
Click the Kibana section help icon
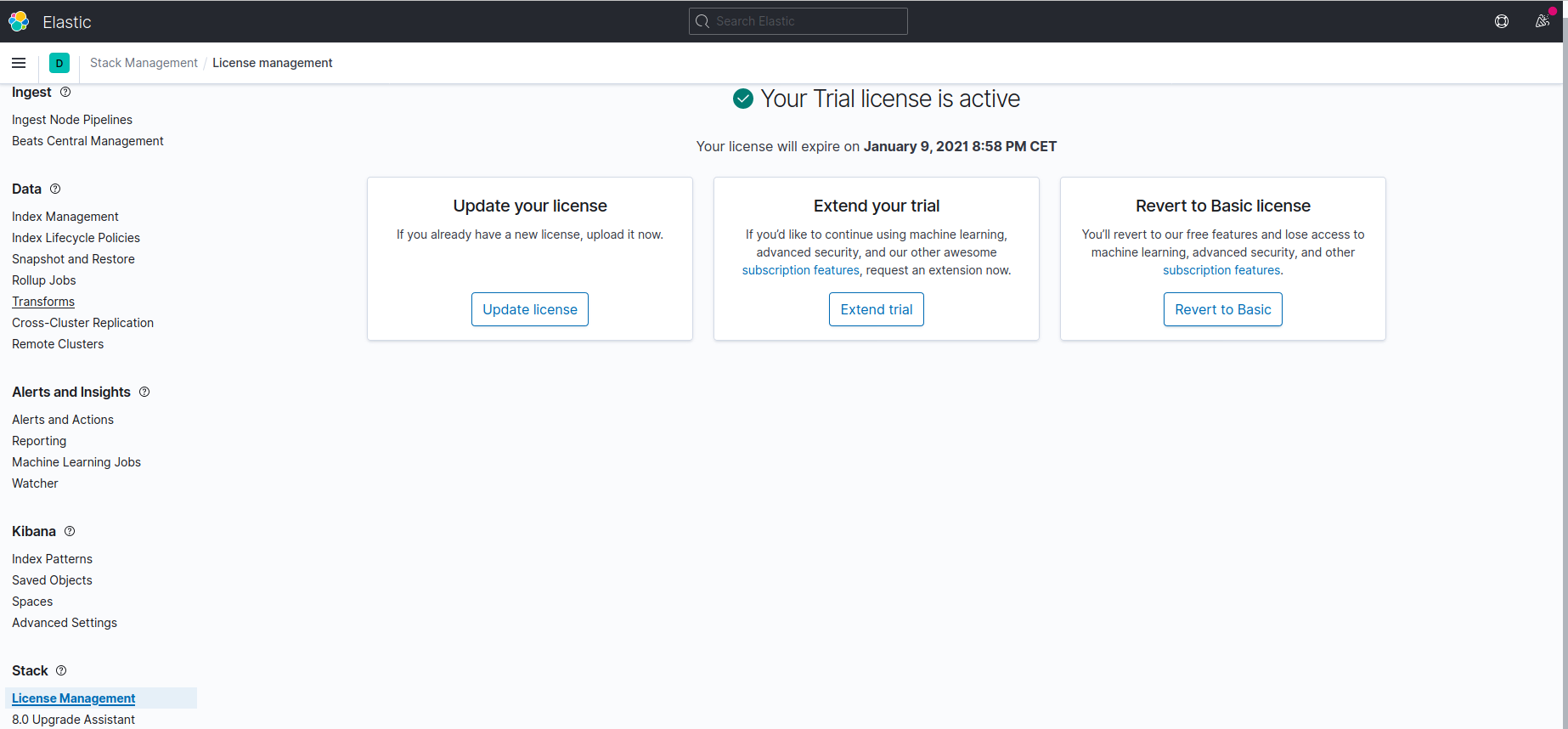(70, 531)
